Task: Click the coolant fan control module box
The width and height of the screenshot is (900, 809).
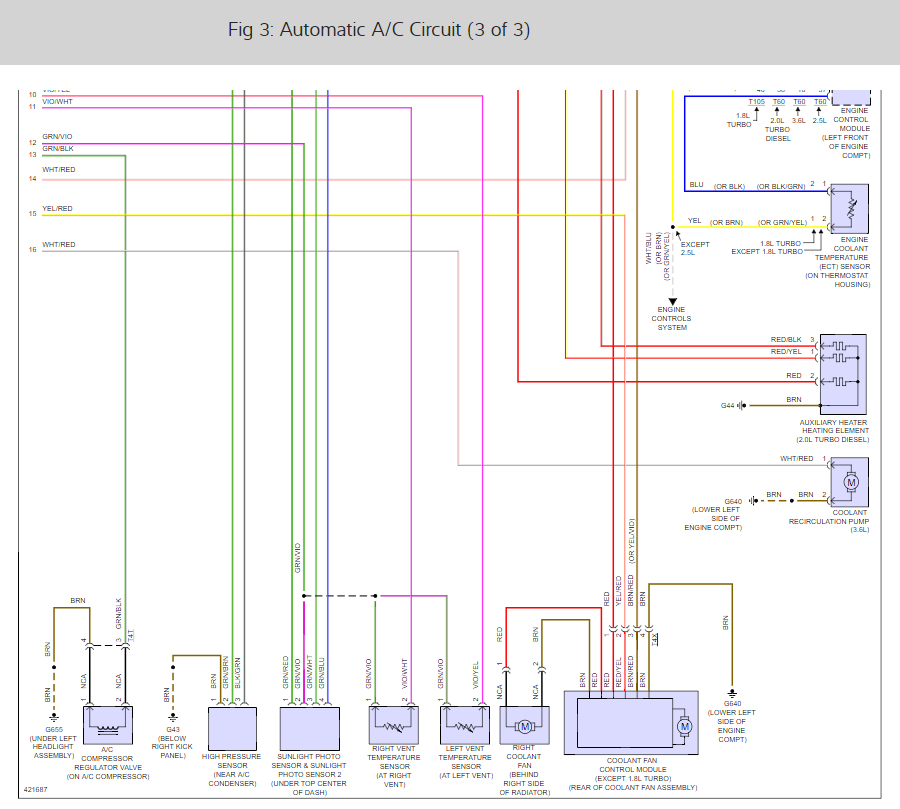Action: point(631,722)
